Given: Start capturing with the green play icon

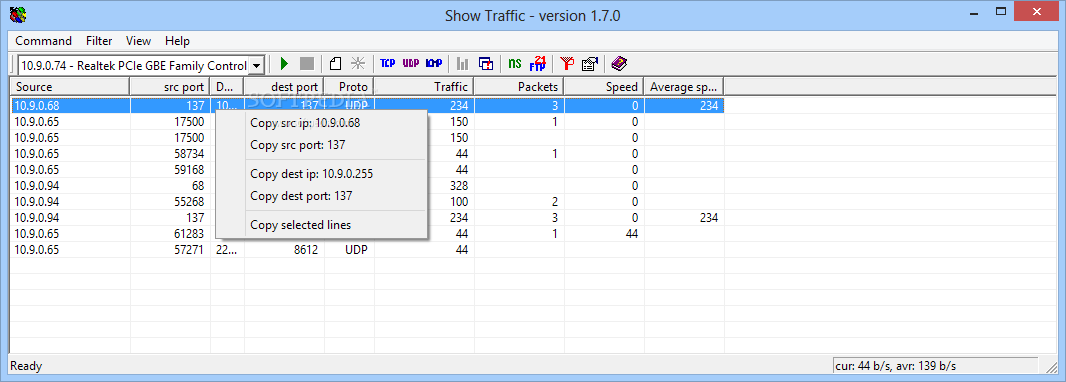Looking at the screenshot, I should (284, 64).
